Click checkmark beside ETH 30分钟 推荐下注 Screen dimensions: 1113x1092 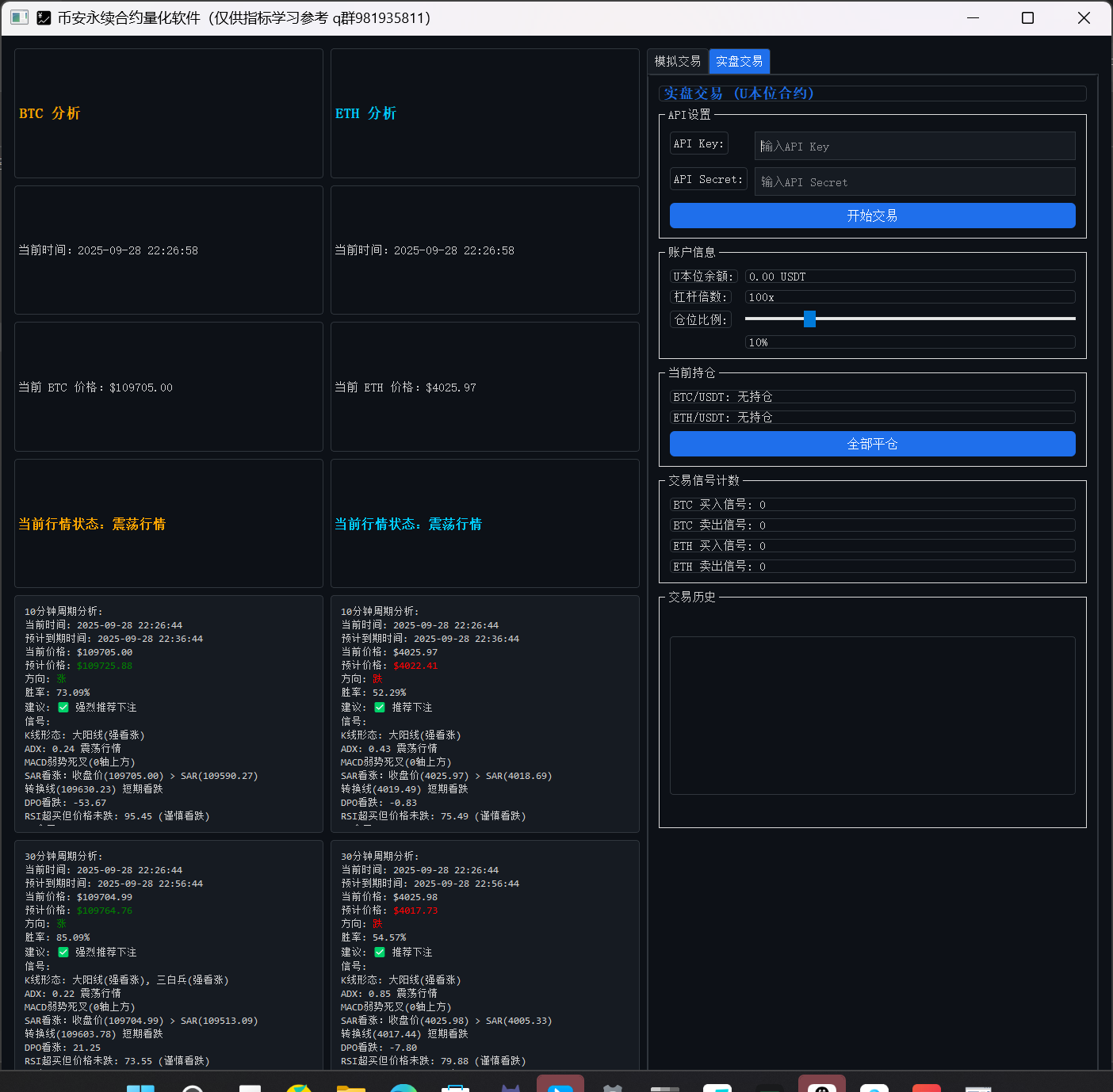[x=379, y=952]
